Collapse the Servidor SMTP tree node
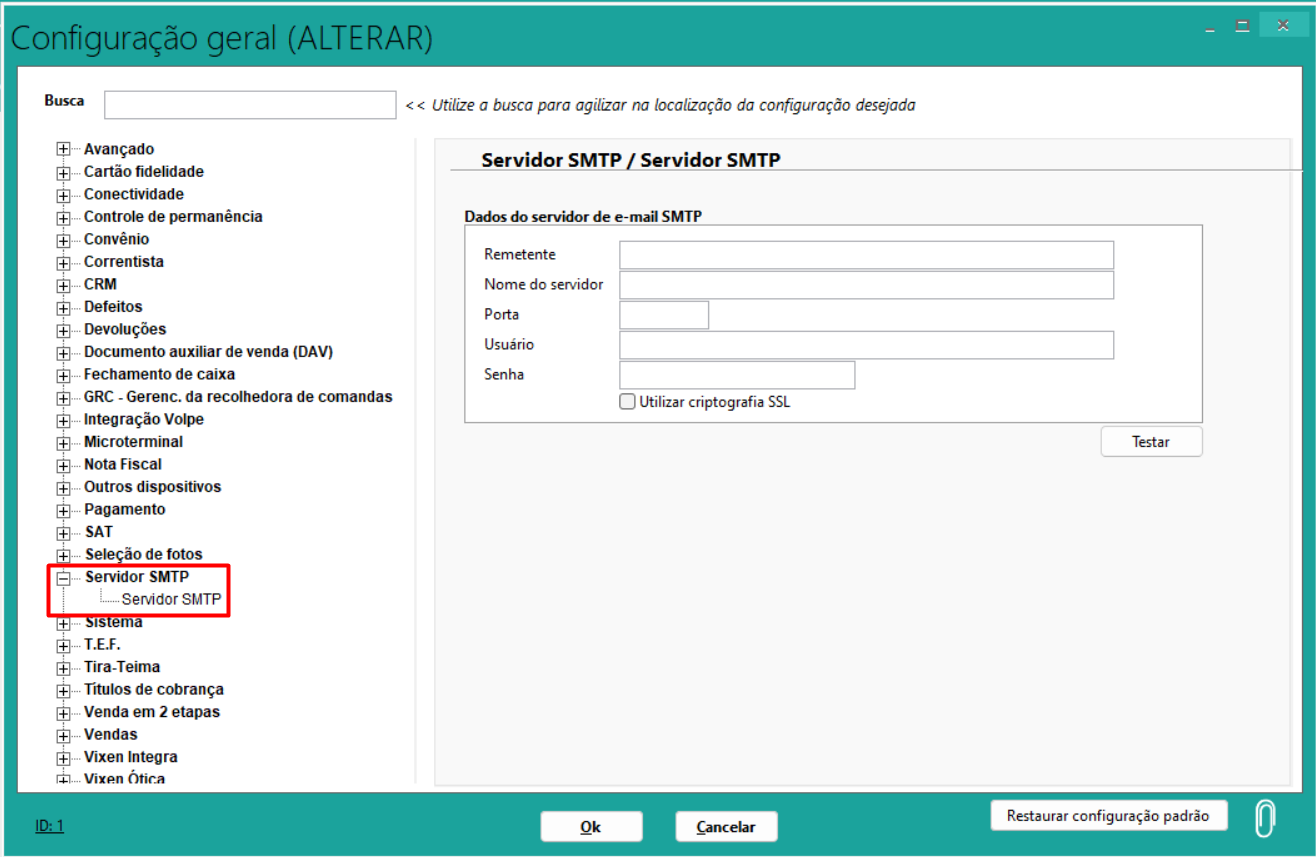1316x857 pixels. (x=64, y=578)
